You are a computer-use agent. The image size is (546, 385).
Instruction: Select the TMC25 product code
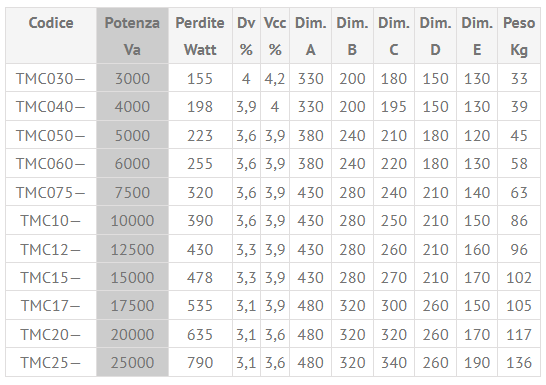click(51, 362)
